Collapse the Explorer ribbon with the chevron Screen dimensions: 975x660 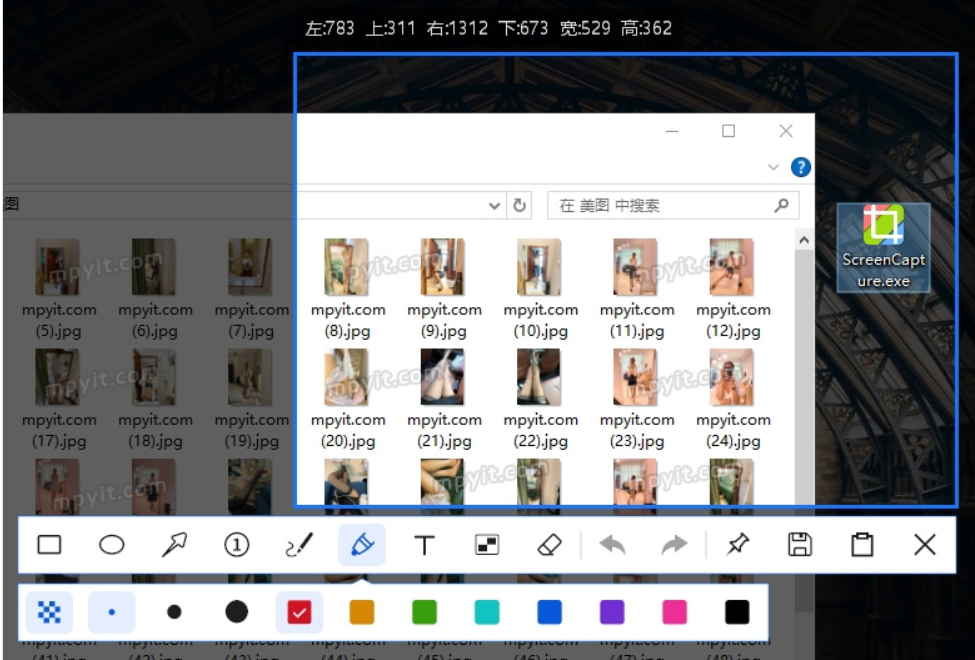tap(776, 166)
